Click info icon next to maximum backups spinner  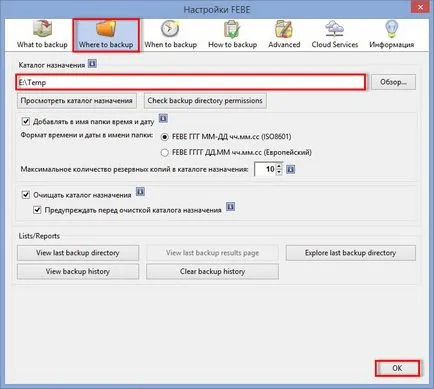point(291,170)
